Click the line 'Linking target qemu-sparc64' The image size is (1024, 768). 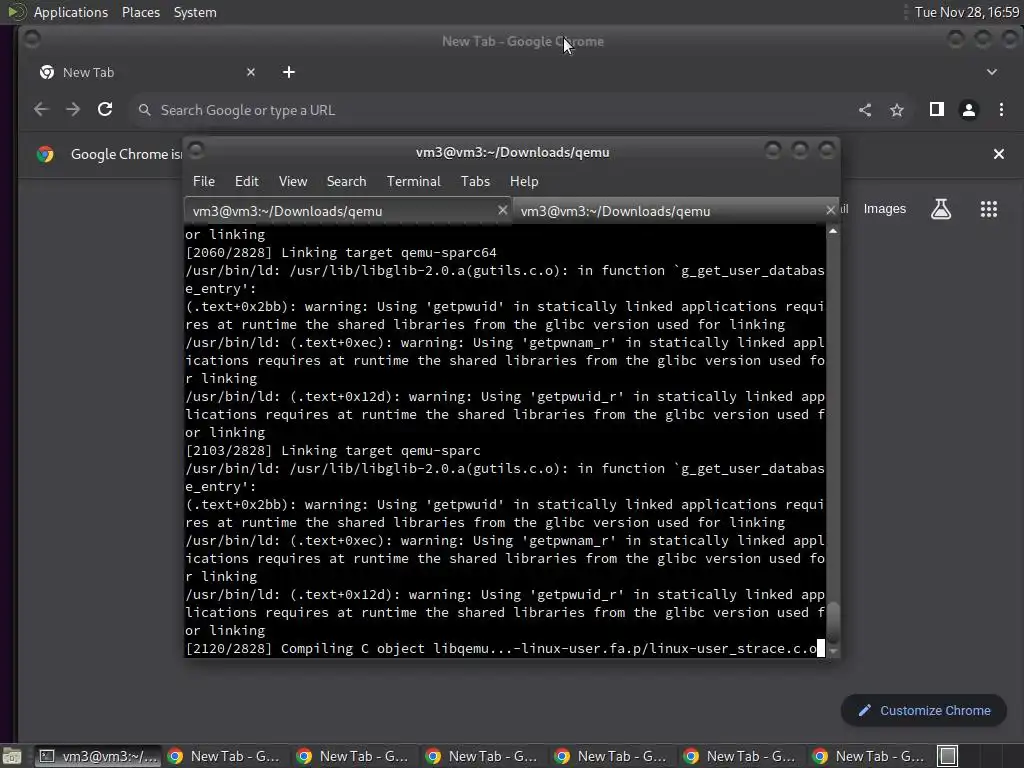[x=389, y=253]
